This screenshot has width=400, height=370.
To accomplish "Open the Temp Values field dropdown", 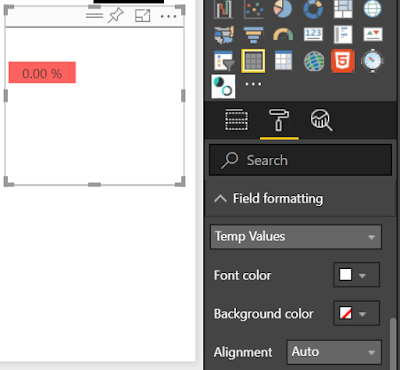I will click(296, 237).
